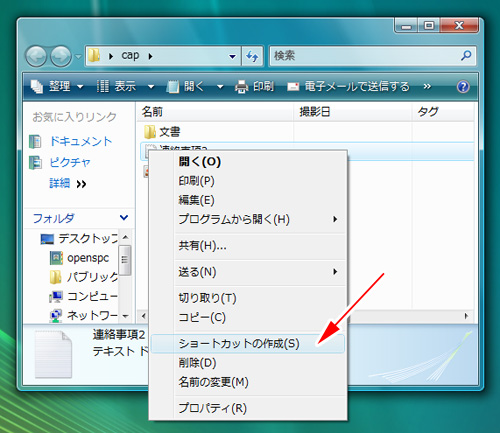Open Help with the blue question icon
This screenshot has width=500, height=433.
[x=463, y=87]
